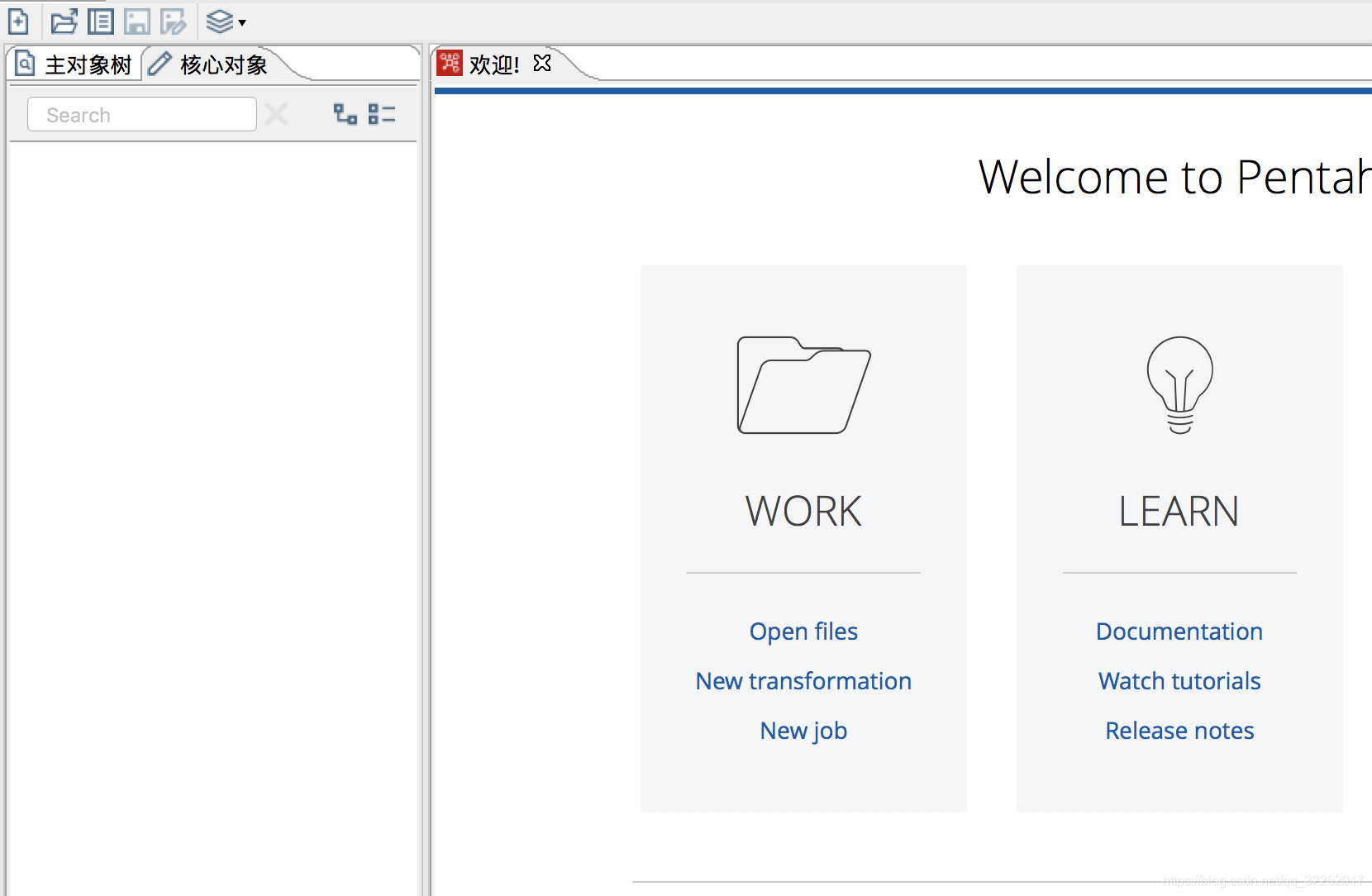Click the expand all tree icon
The image size is (1372, 896).
tap(345, 114)
